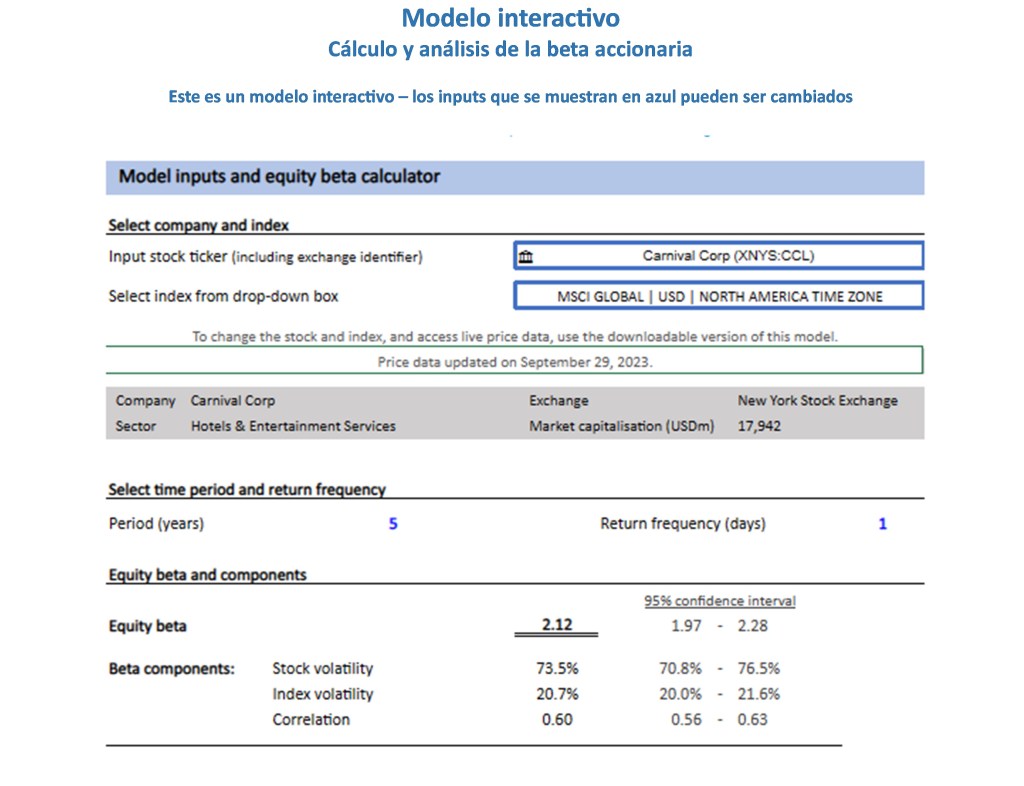
Task: Select the Hotels & Entertainment Services sector
Action: tap(293, 426)
